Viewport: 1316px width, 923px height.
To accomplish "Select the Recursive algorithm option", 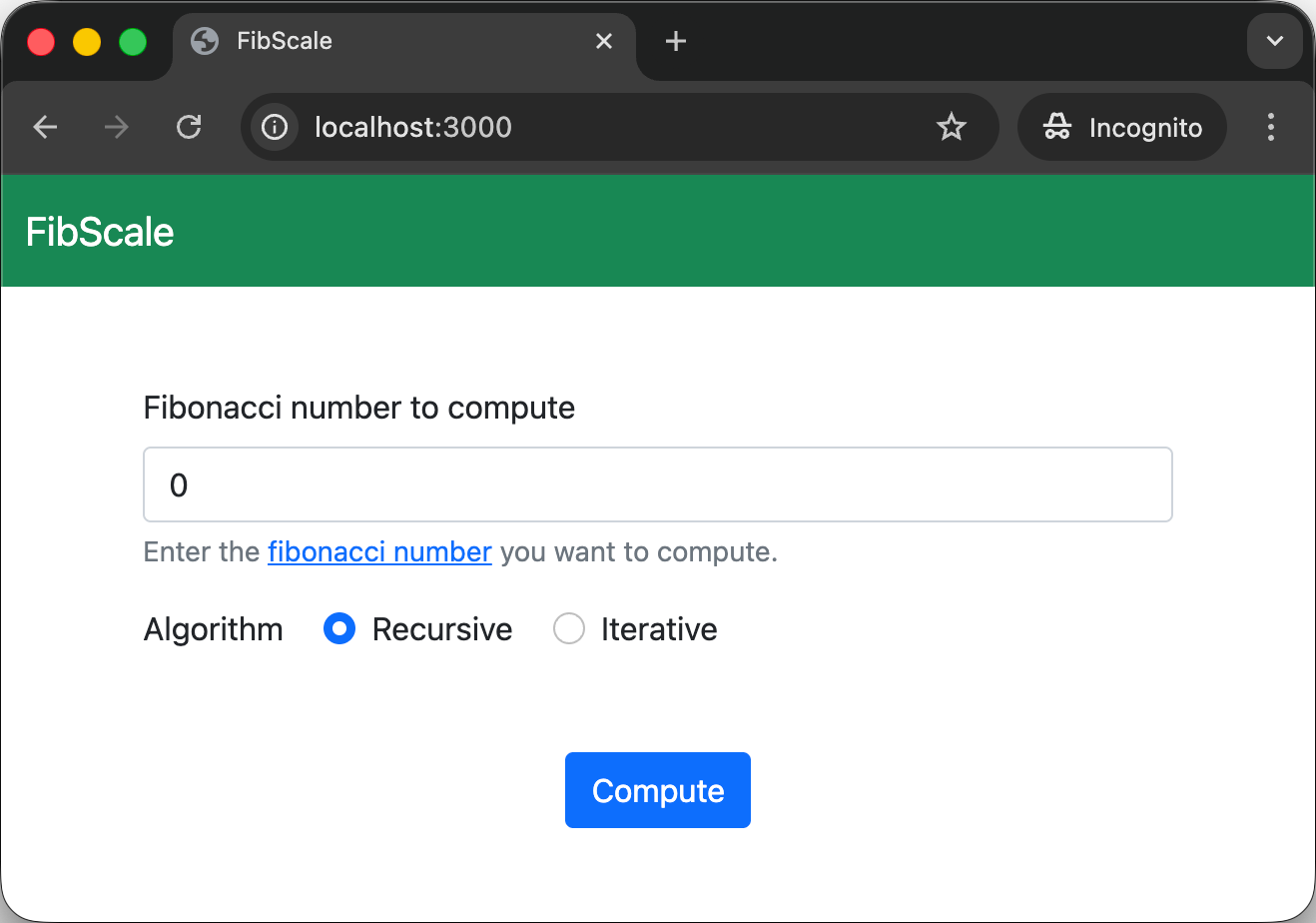I will (339, 629).
